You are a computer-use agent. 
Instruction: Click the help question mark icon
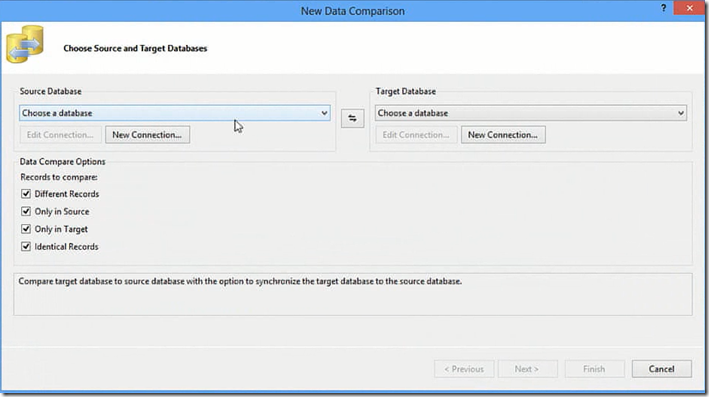[663, 9]
